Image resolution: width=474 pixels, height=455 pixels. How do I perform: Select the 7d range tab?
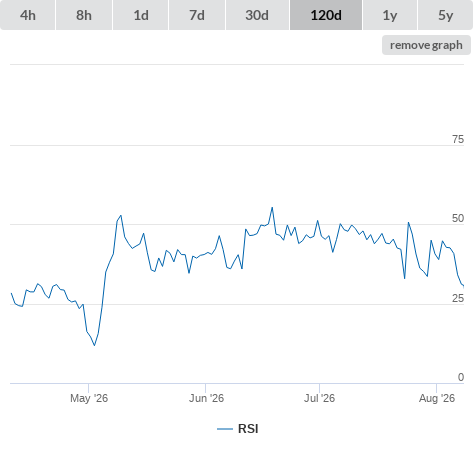[197, 15]
